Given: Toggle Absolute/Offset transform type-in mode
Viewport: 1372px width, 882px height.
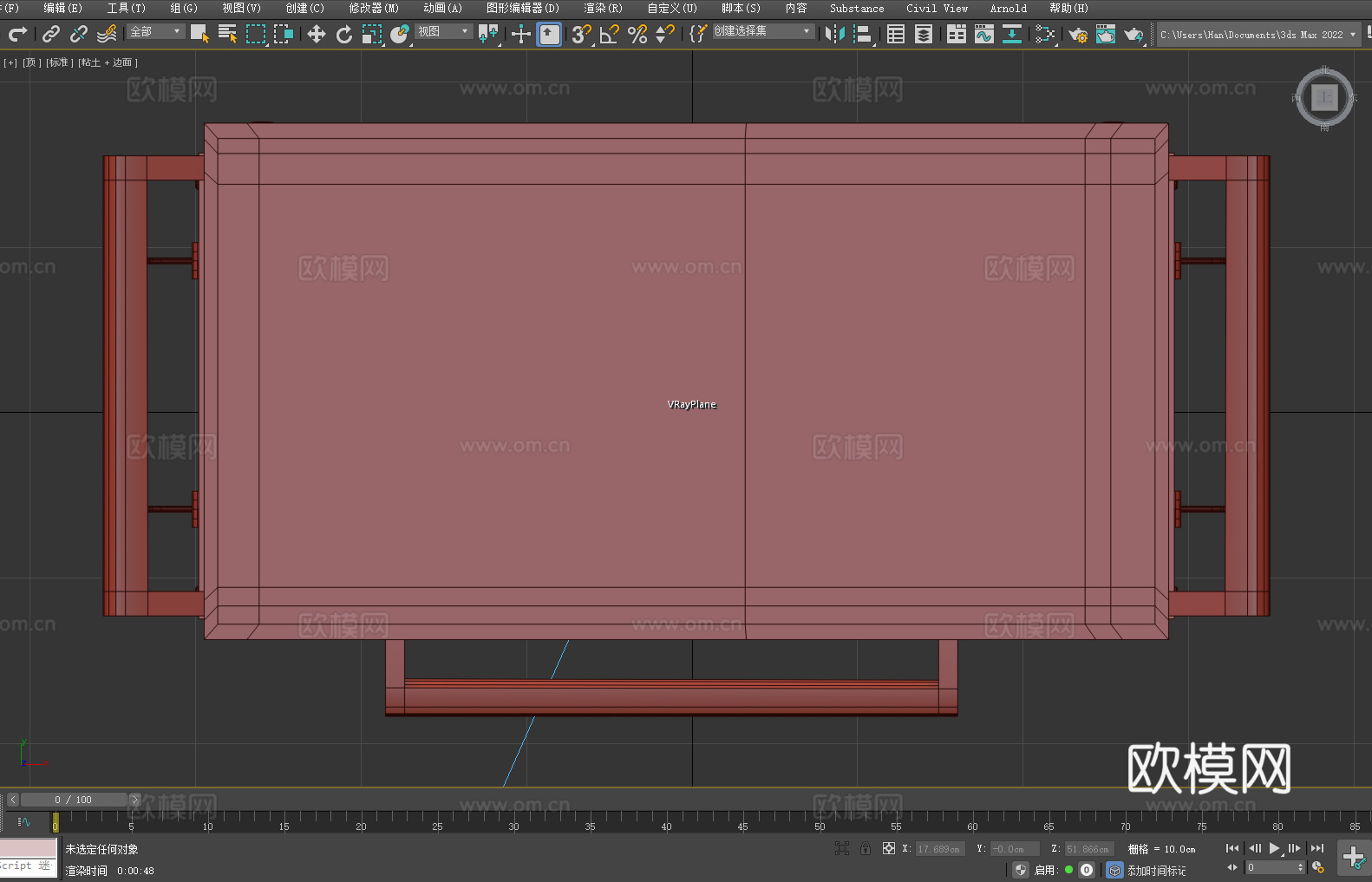Looking at the screenshot, I should click(x=889, y=848).
